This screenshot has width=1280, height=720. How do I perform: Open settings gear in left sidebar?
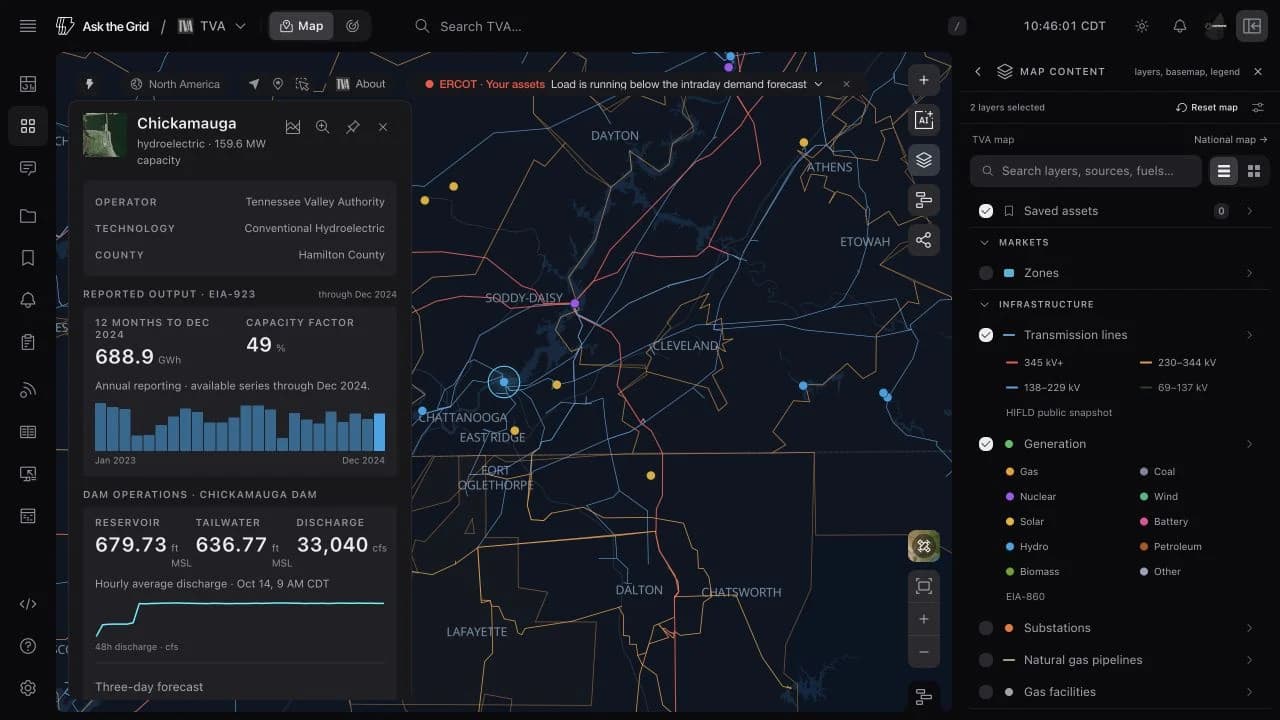pyautogui.click(x=28, y=688)
